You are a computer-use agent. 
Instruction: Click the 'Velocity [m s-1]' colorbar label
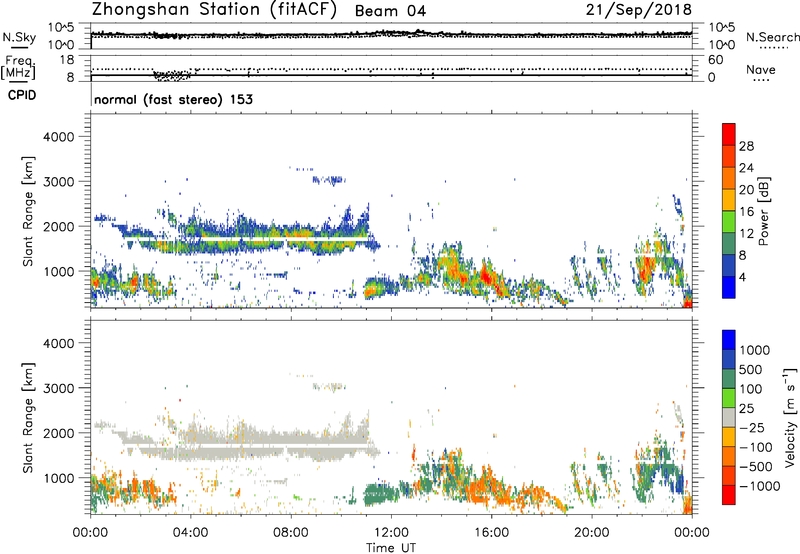coord(790,417)
